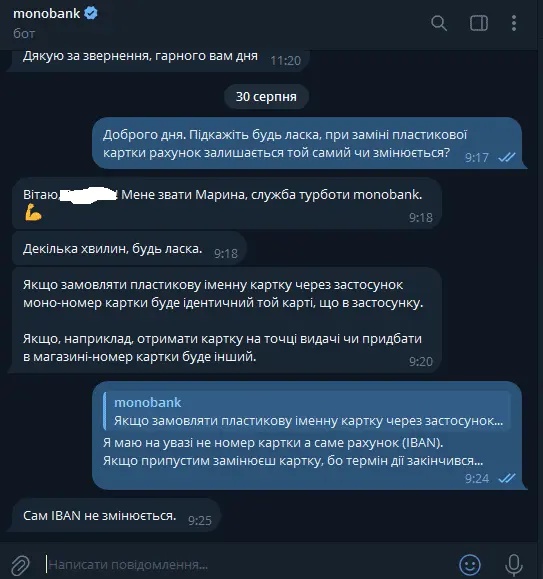
Task: Click the '30 серпня' date badge
Action: pyautogui.click(x=266, y=96)
